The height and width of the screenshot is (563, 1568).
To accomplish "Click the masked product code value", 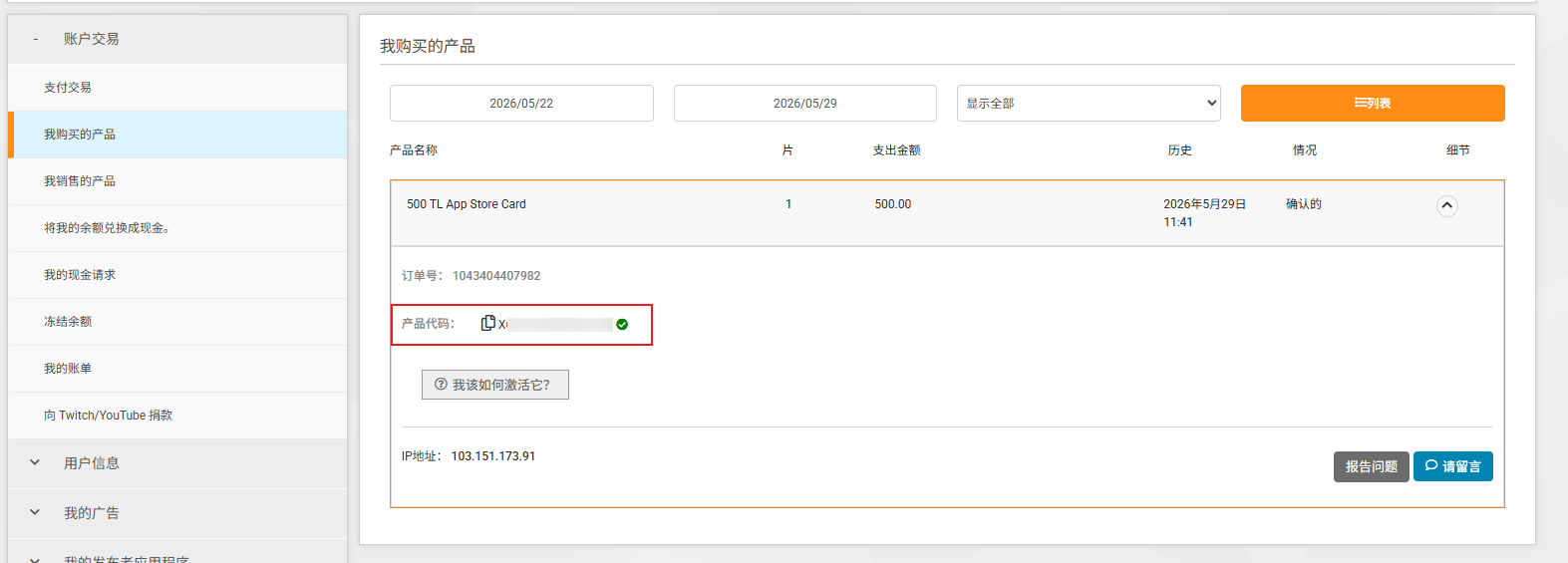I will 556,324.
